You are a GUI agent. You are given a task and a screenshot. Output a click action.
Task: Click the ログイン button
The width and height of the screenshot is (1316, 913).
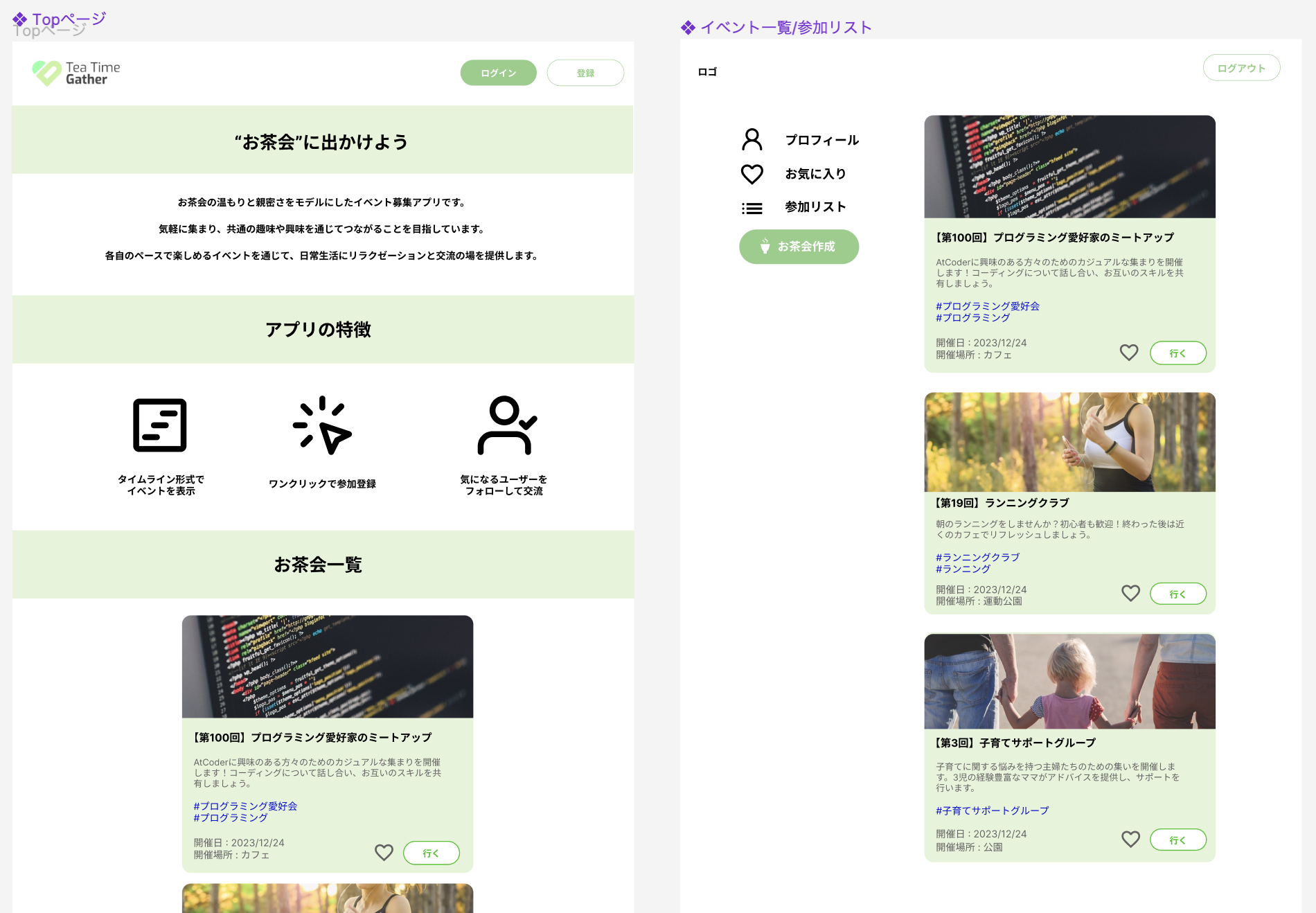click(498, 72)
